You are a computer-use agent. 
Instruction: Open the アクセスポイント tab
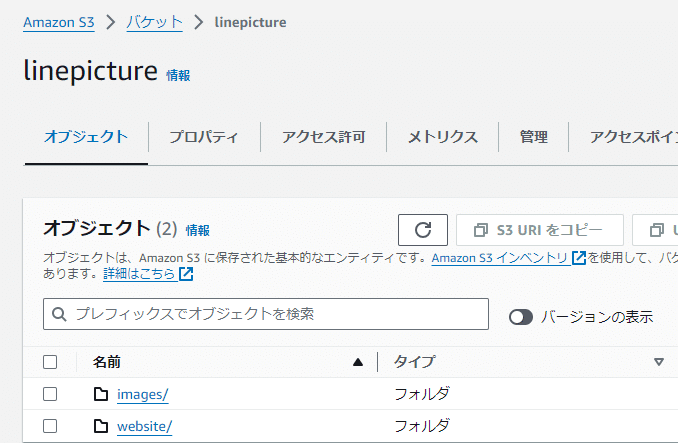click(x=633, y=137)
